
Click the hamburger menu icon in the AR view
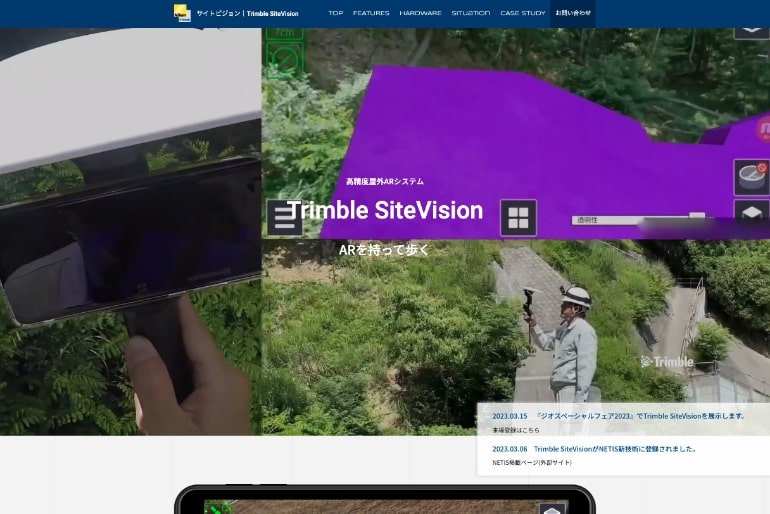tap(285, 217)
